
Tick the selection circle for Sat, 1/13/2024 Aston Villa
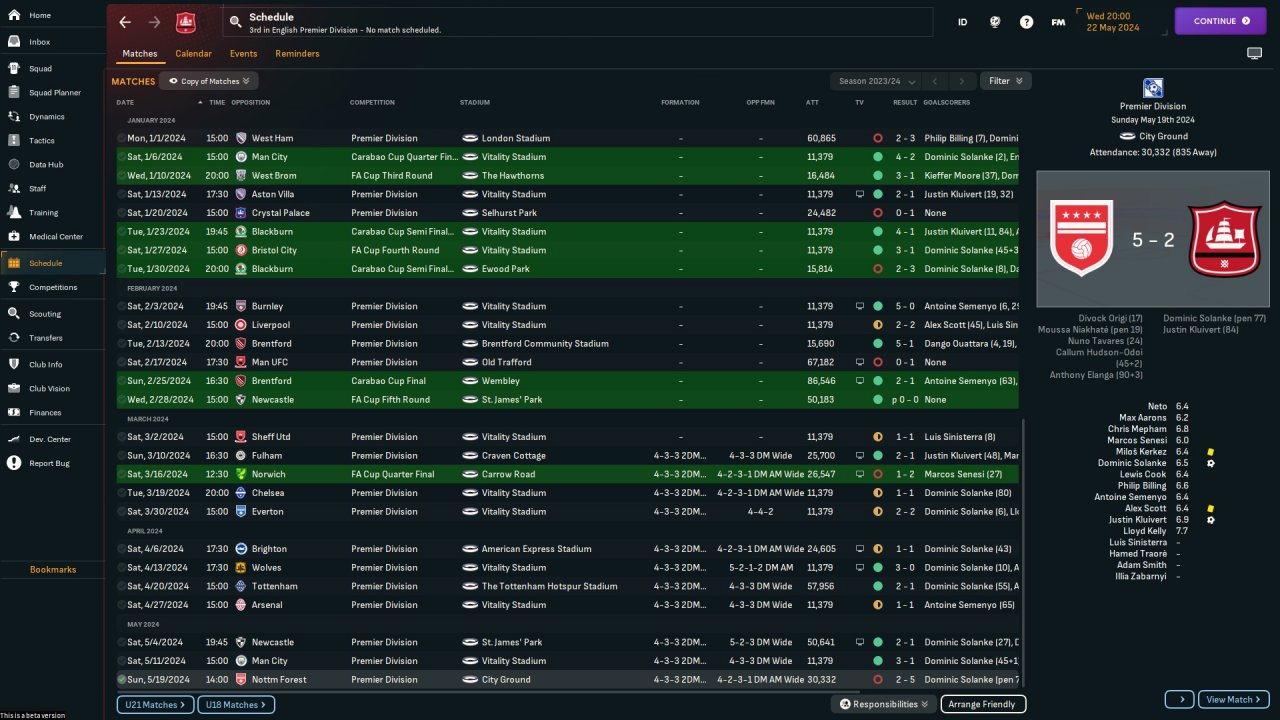(122, 194)
